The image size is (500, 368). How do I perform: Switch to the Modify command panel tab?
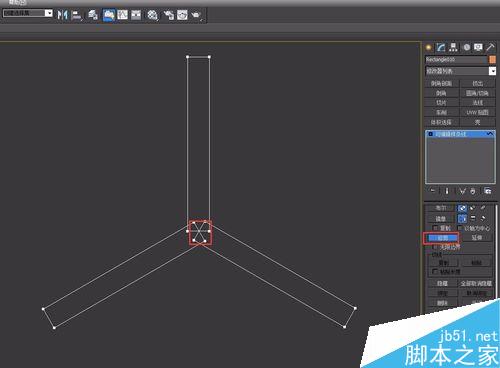coord(441,47)
